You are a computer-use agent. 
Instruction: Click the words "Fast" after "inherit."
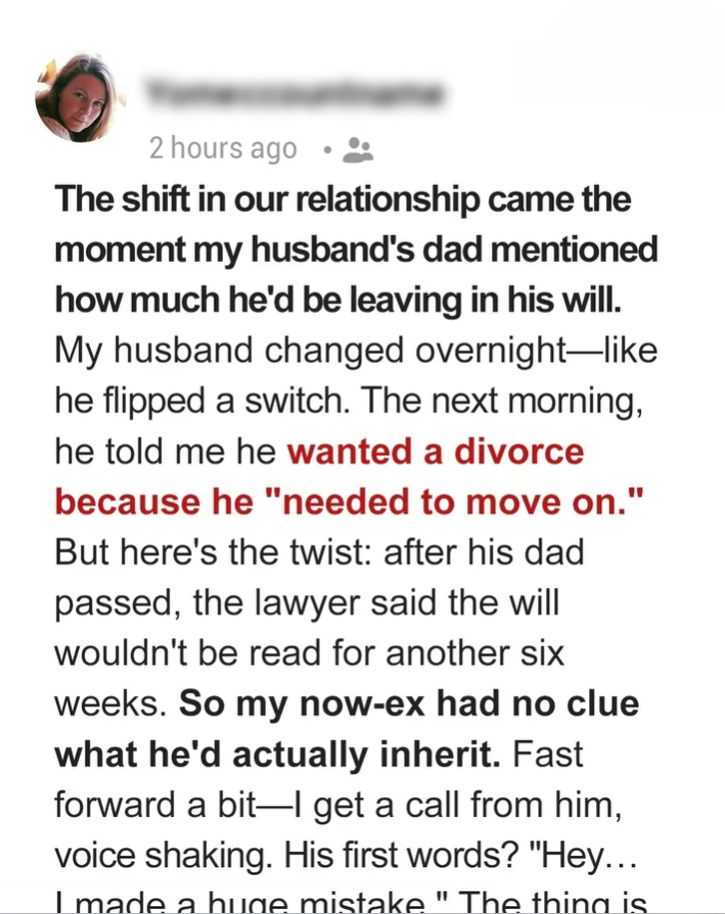pyautogui.click(x=548, y=754)
